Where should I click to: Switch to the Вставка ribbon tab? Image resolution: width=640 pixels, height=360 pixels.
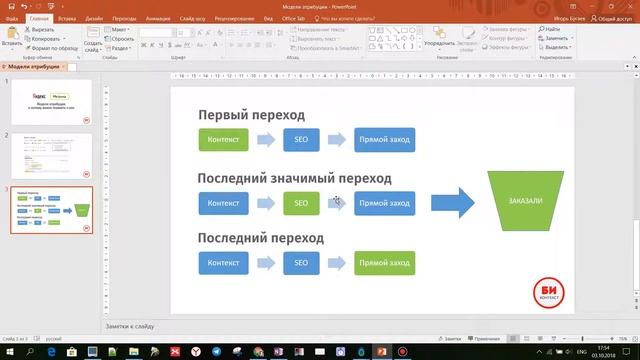(x=67, y=19)
